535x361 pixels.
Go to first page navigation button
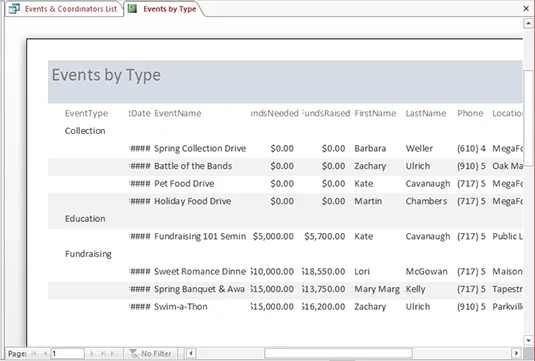[34, 353]
